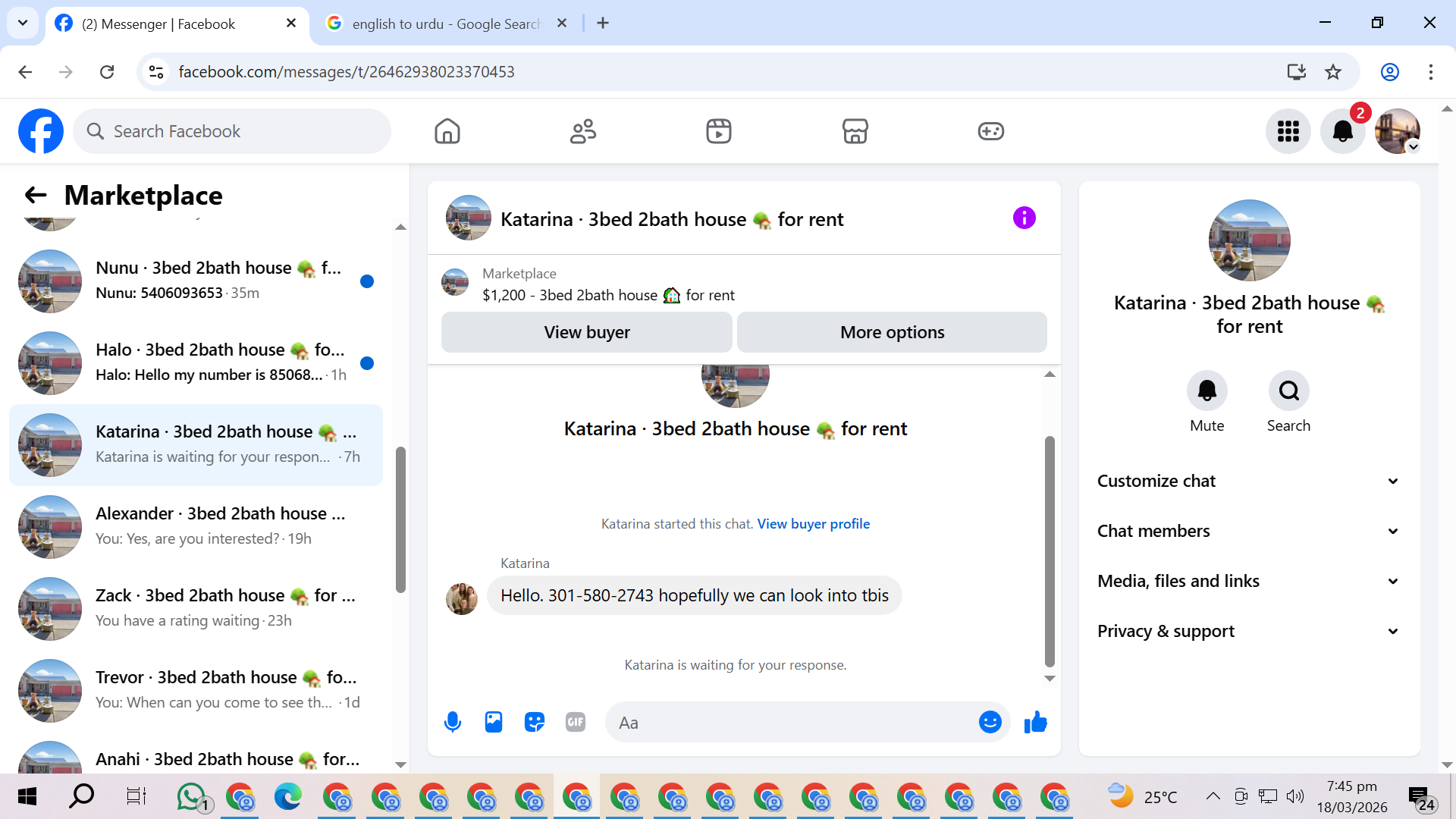Viewport: 1456px width, 819px height.
Task: Open the attach photo icon in composer
Action: point(494,722)
